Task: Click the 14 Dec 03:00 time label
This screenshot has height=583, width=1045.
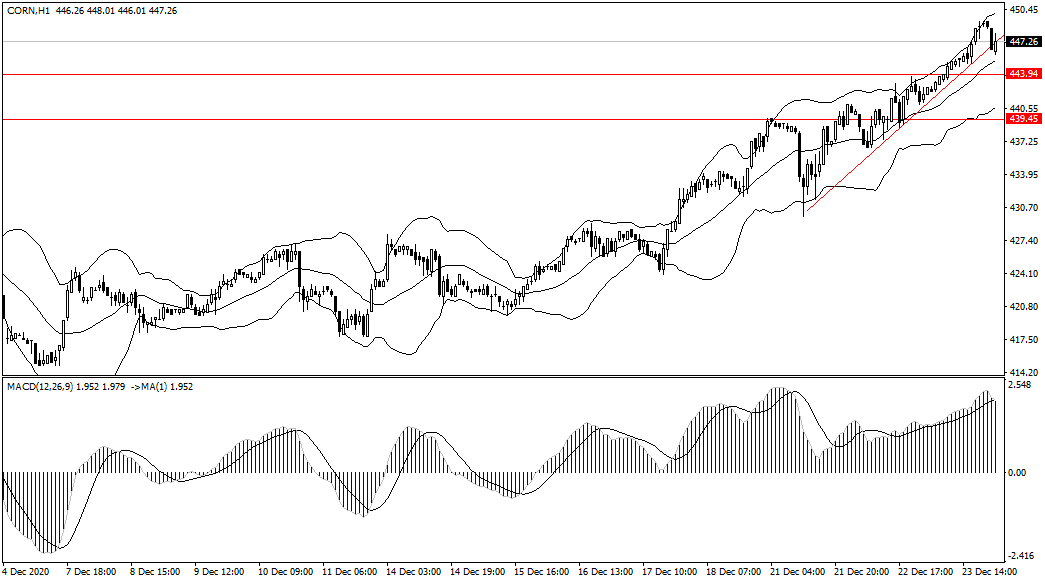Action: [412, 573]
